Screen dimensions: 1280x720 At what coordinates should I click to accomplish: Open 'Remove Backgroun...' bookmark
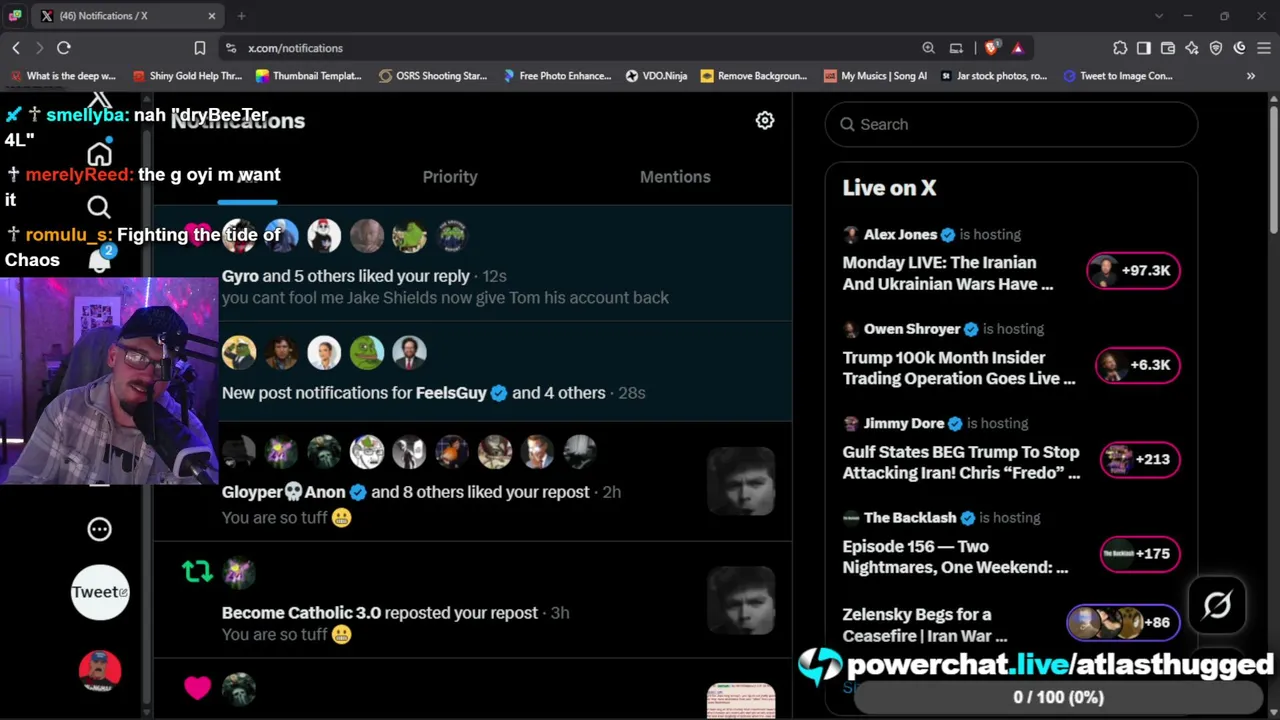[753, 76]
